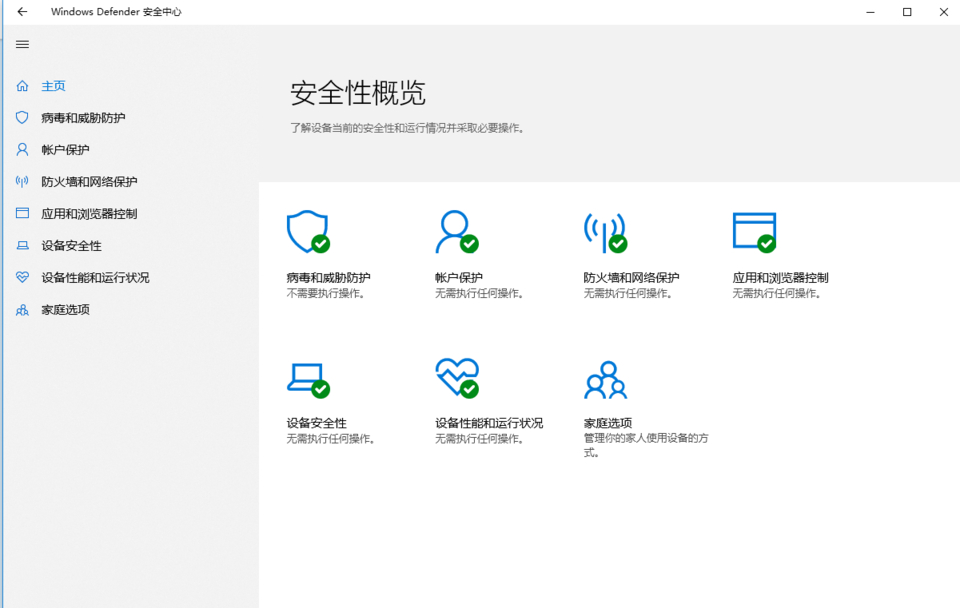Click the 病毒和威胁防护 tile title
960x608 pixels.
(x=329, y=277)
